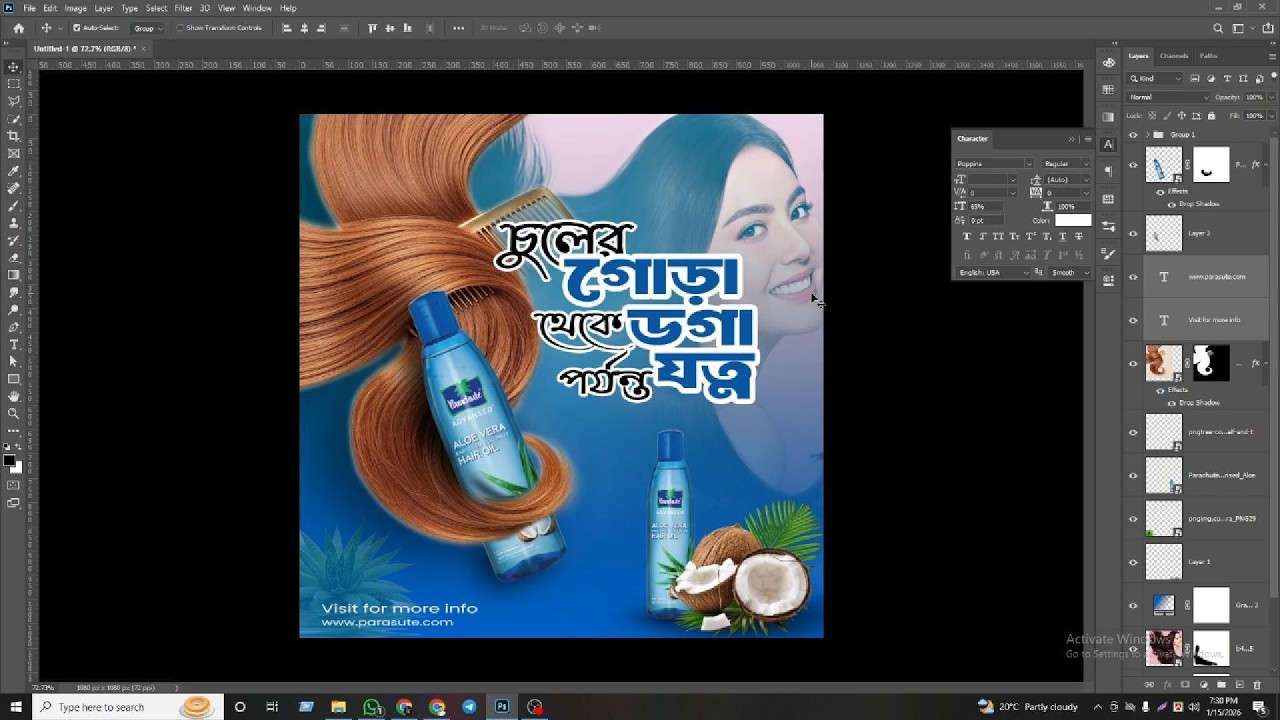Screen dimensions: 1280x720
Task: Select the Move tool in toolbox
Action: [x=13, y=67]
